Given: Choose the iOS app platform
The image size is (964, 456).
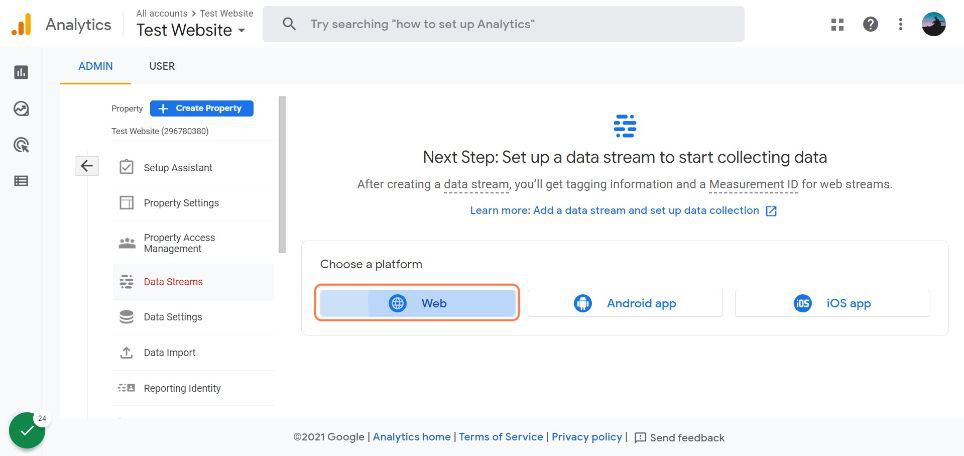Looking at the screenshot, I should (832, 303).
